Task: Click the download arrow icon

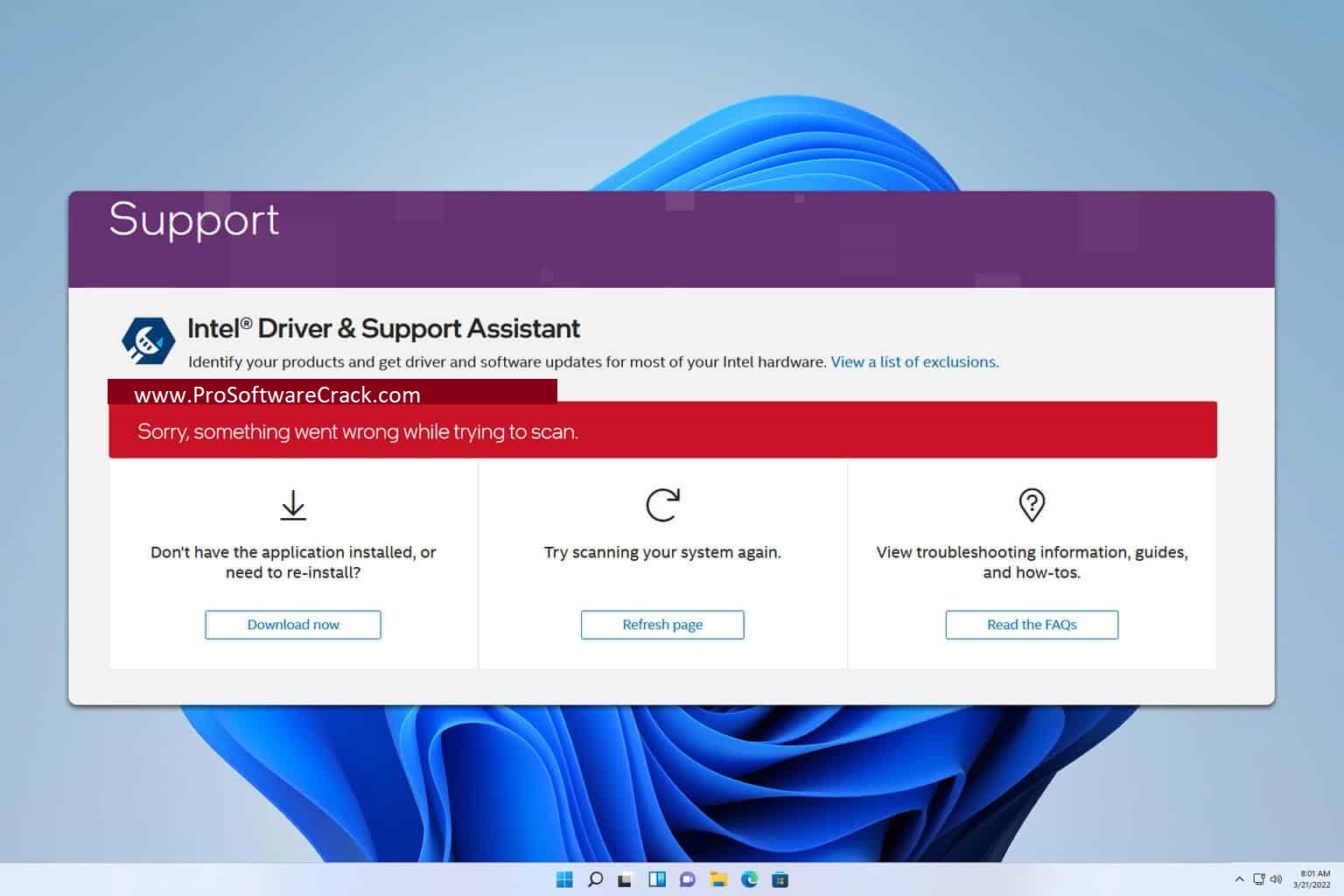Action: 293,506
